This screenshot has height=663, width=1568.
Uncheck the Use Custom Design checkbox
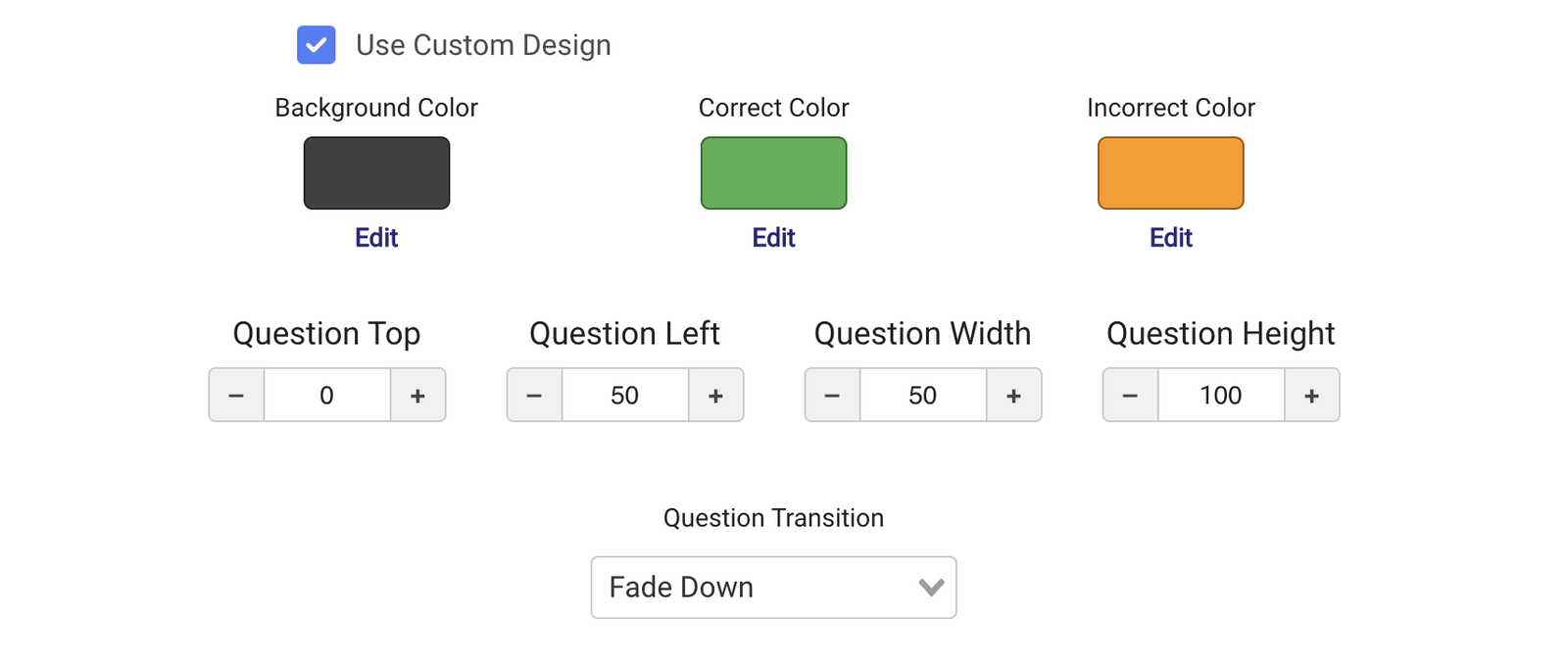[317, 45]
